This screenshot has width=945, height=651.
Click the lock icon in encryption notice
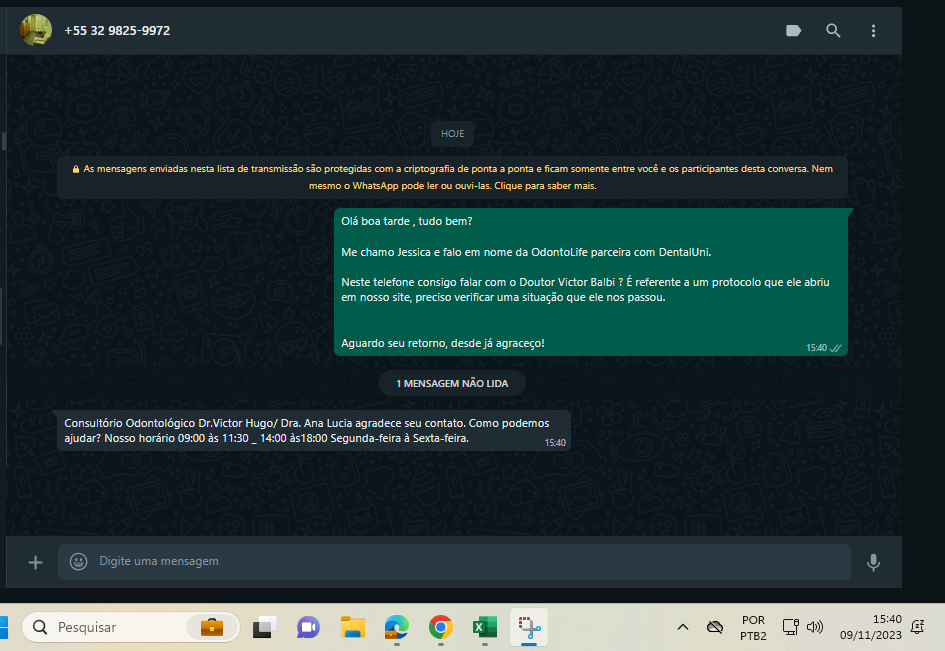(x=76, y=169)
